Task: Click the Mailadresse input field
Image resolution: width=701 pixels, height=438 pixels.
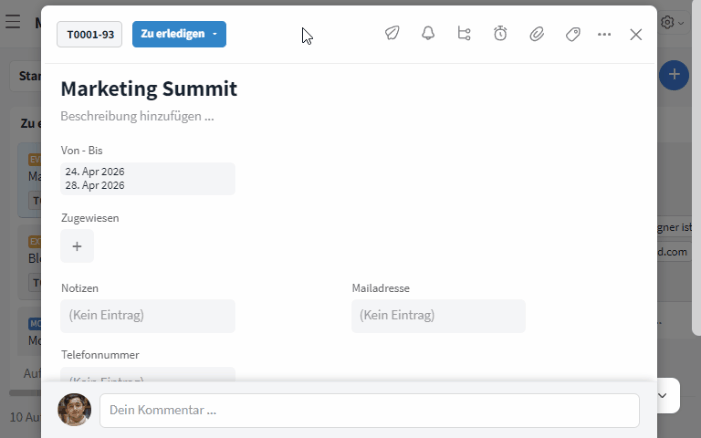Action: click(438, 316)
